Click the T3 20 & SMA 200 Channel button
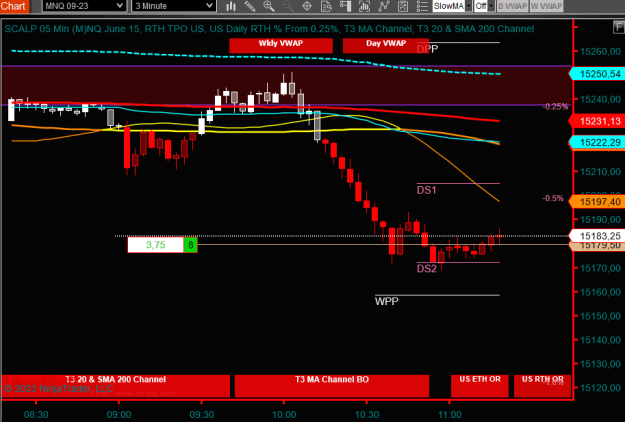This screenshot has height=422, width=625. pyautogui.click(x=116, y=386)
